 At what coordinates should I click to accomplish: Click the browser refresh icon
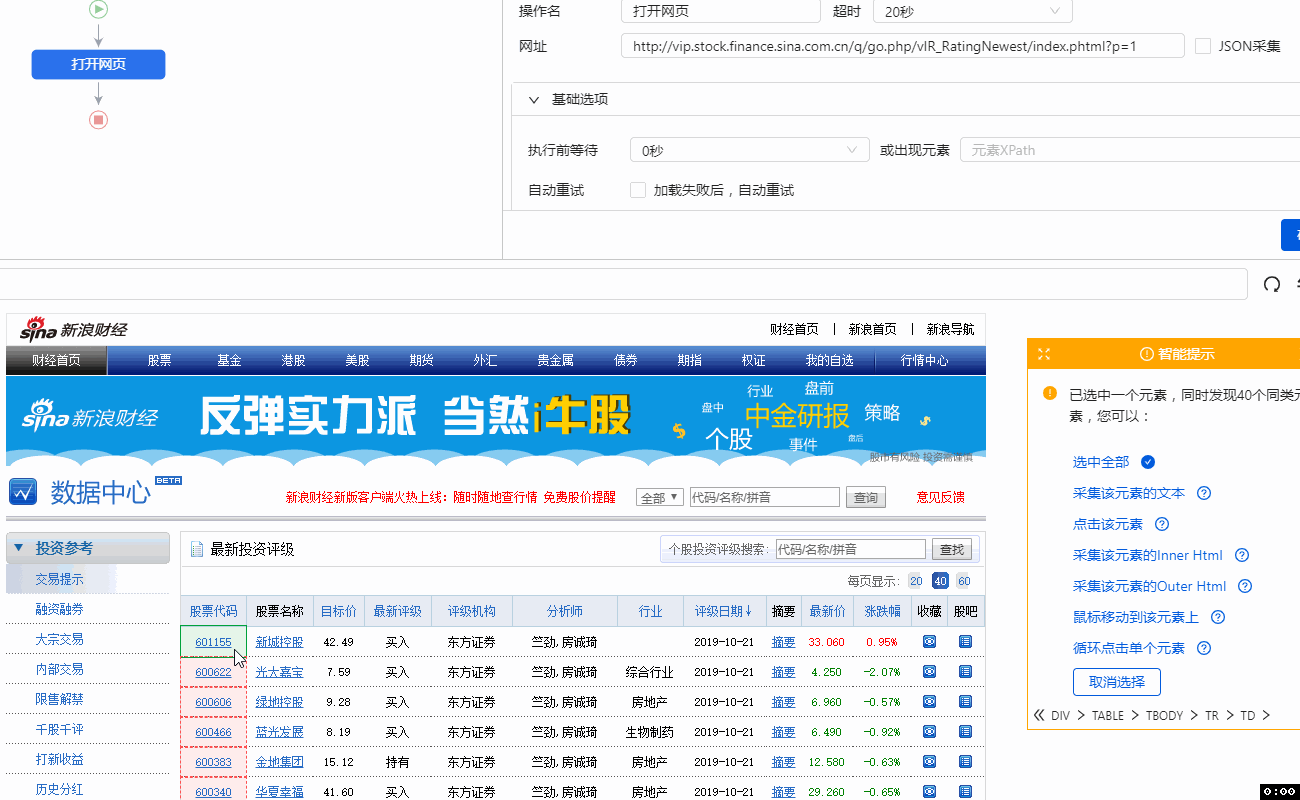point(1272,284)
